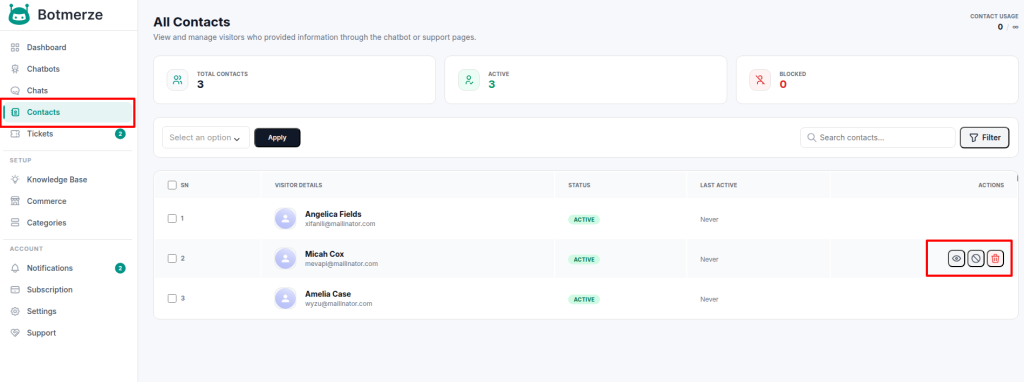Click the Actions column header
Screen dimensions: 1024x382
point(991,185)
